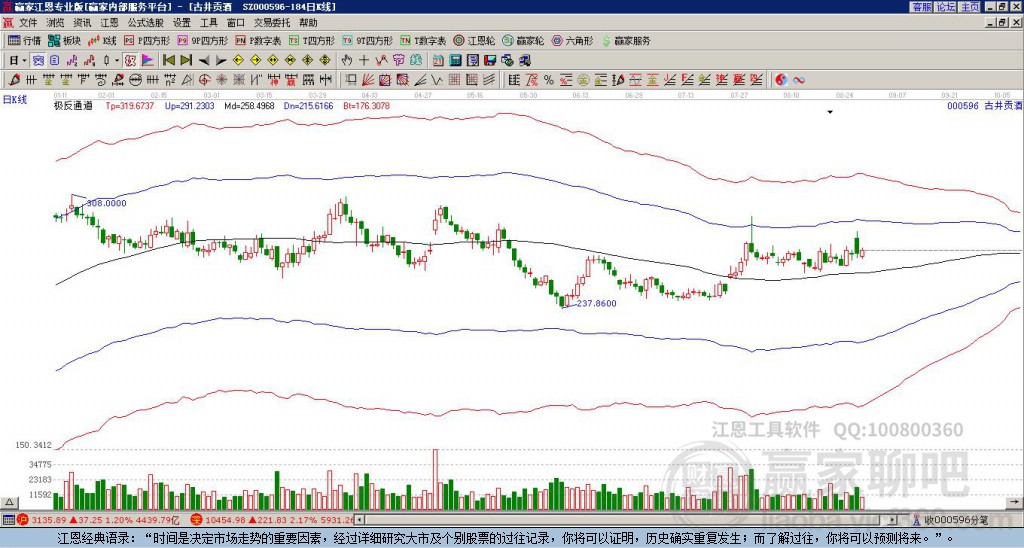Click the Shenzhen index 10454.98 status entry

tap(272, 520)
